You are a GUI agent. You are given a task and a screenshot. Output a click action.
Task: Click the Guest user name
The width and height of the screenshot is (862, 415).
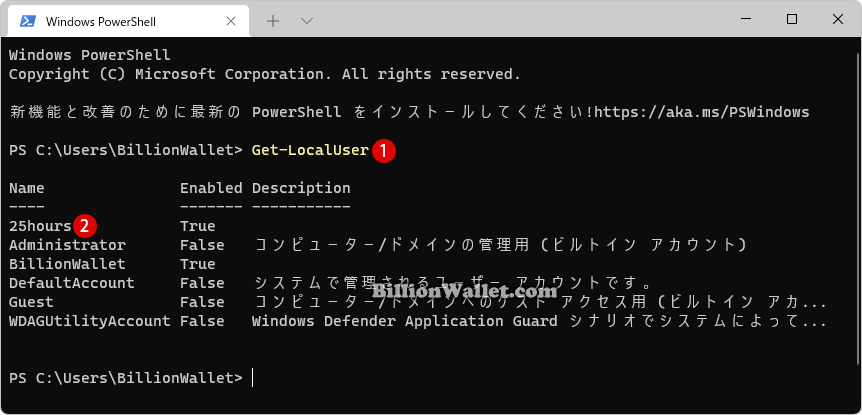[x=31, y=302]
